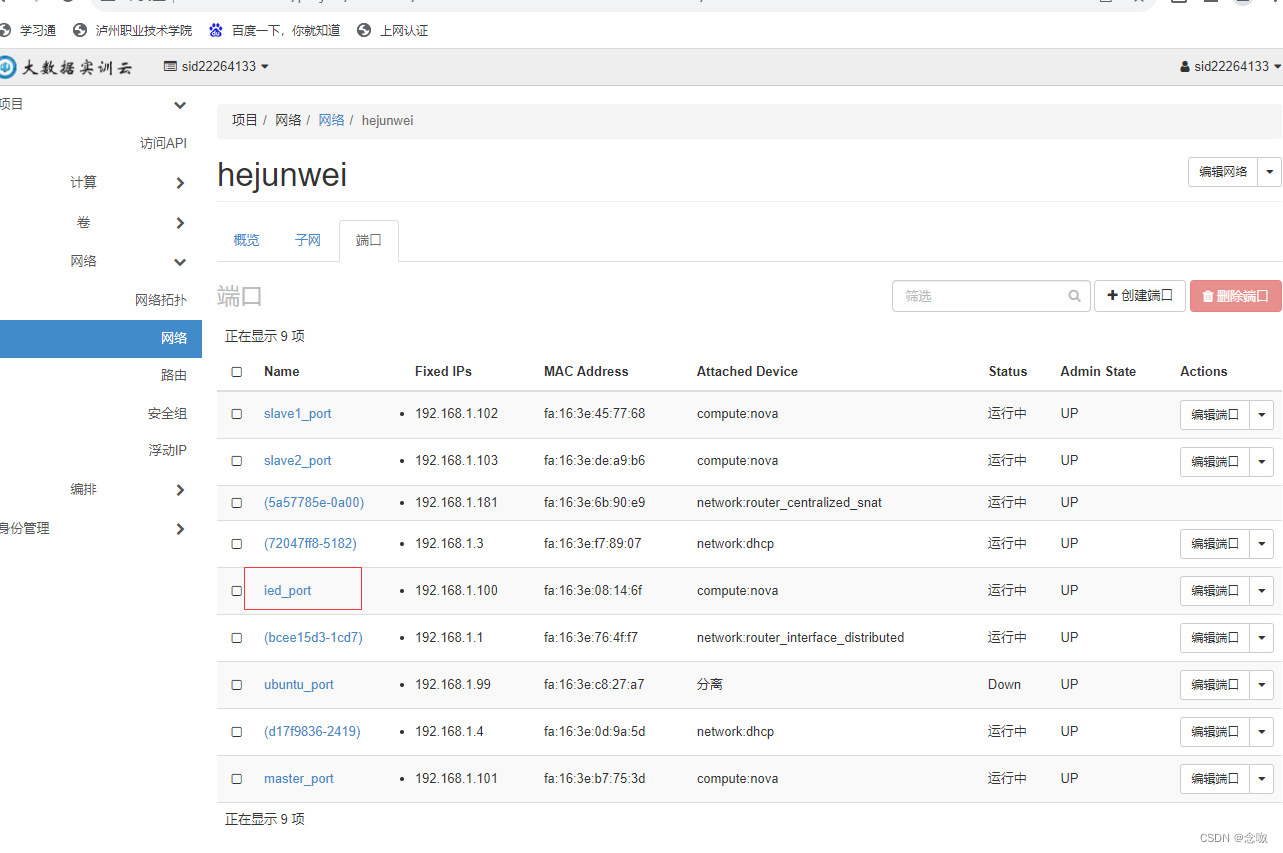Open master_port row actions dropdown arrow
Viewport: 1283px width, 853px height.
(x=1262, y=779)
